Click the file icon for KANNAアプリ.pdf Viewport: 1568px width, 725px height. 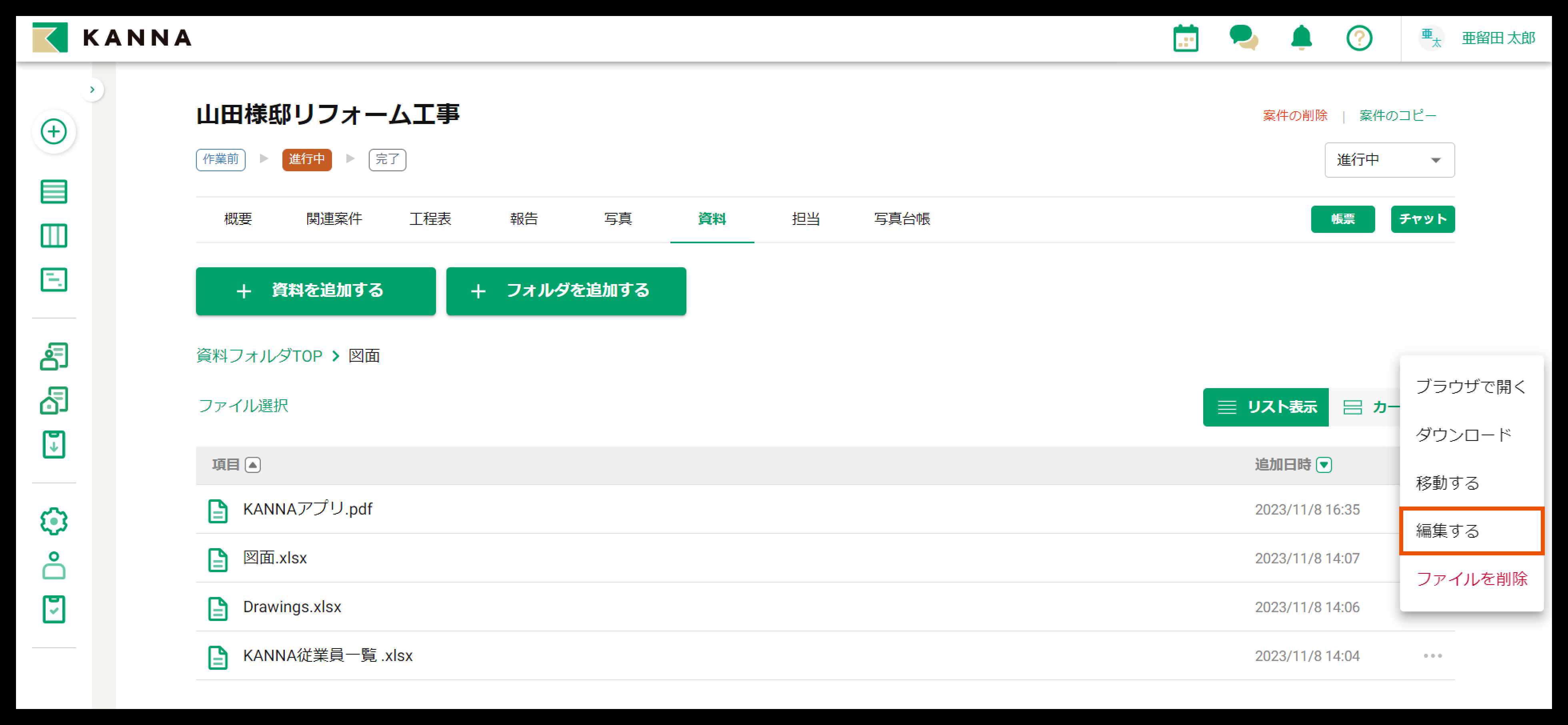click(x=218, y=511)
